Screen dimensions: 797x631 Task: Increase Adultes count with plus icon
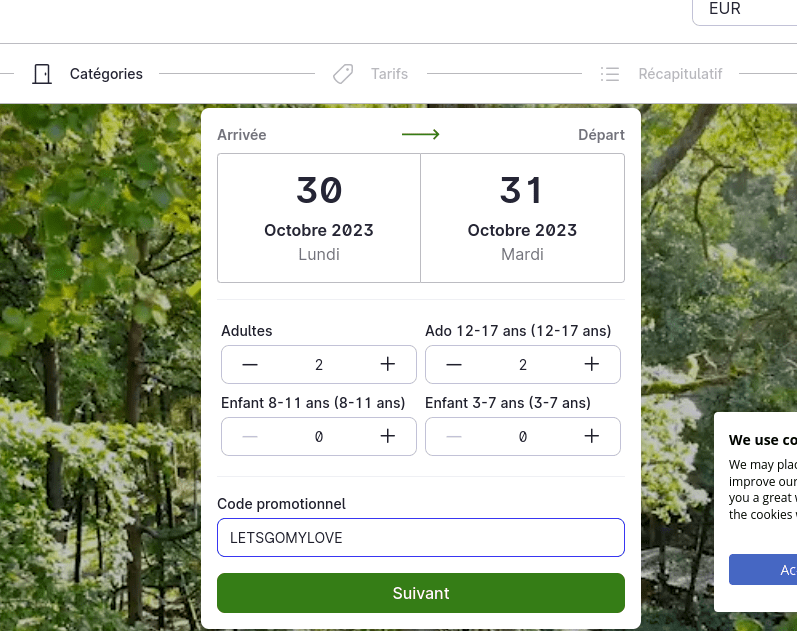click(x=387, y=364)
